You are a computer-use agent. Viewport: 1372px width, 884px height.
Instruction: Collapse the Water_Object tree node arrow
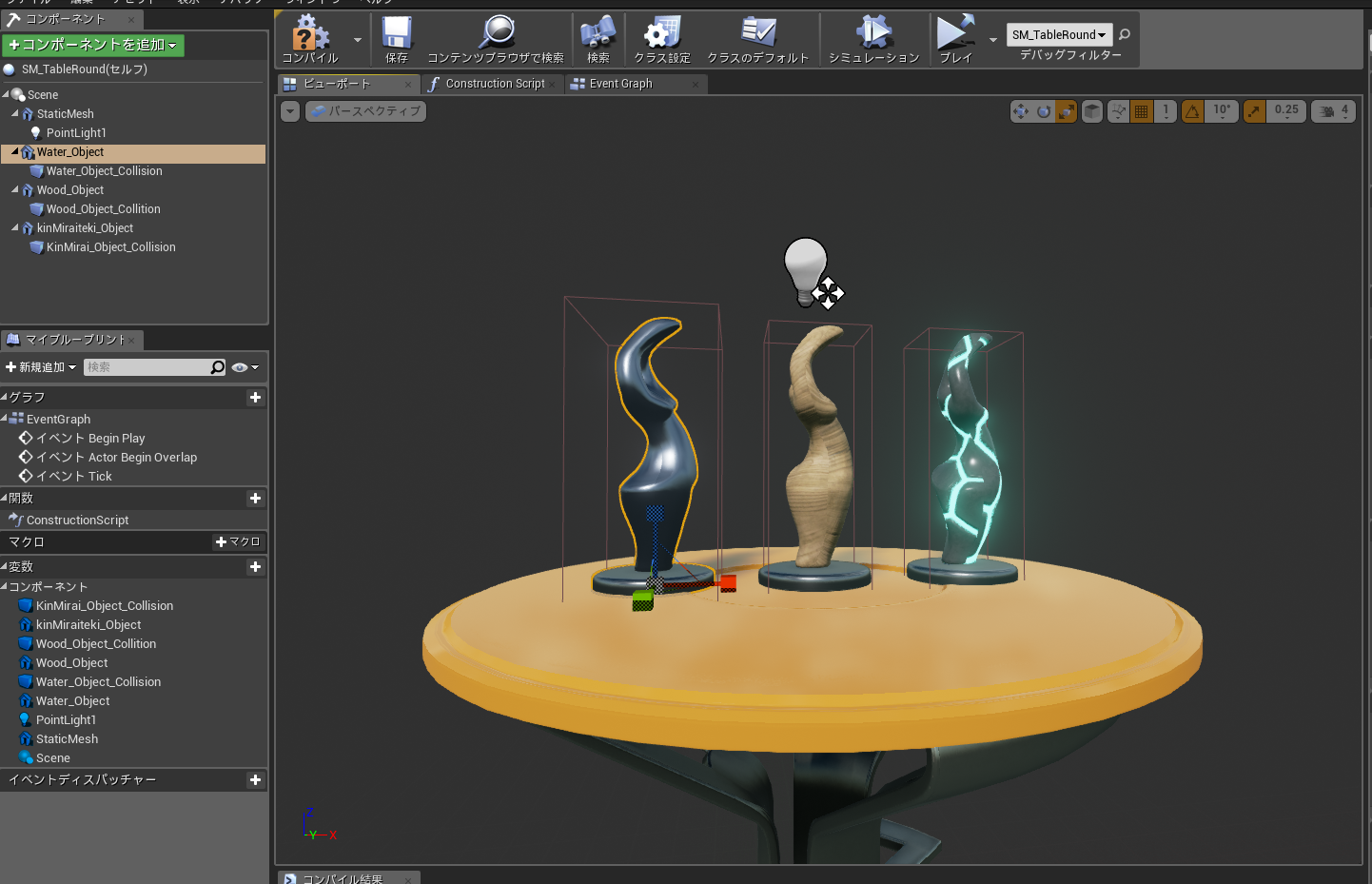[x=14, y=152]
